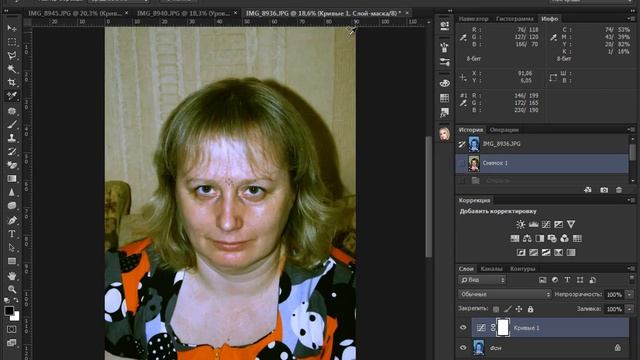Toggle lock image pixels brush icon

[507, 309]
